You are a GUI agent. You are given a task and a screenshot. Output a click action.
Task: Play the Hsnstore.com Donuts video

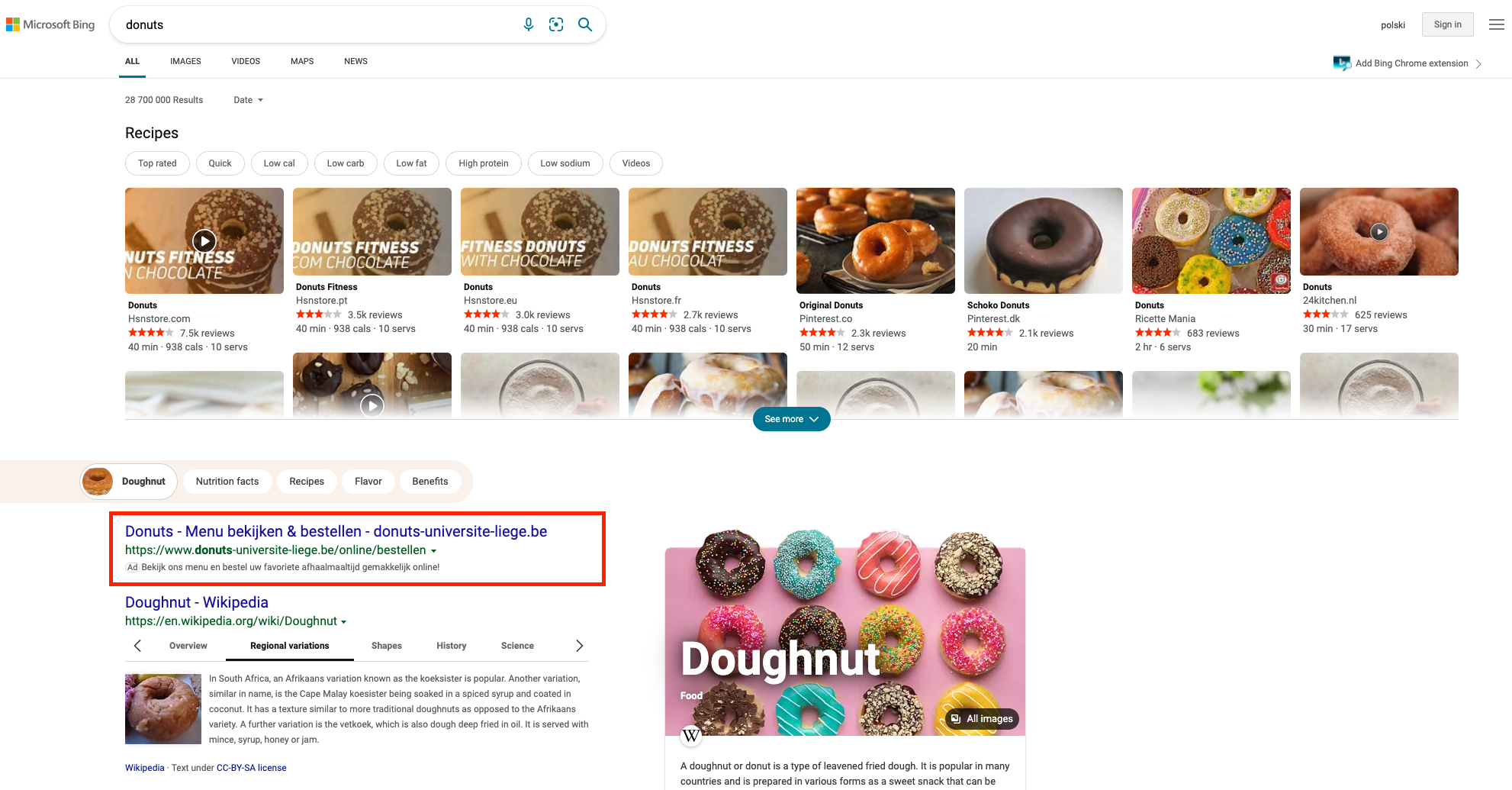204,240
